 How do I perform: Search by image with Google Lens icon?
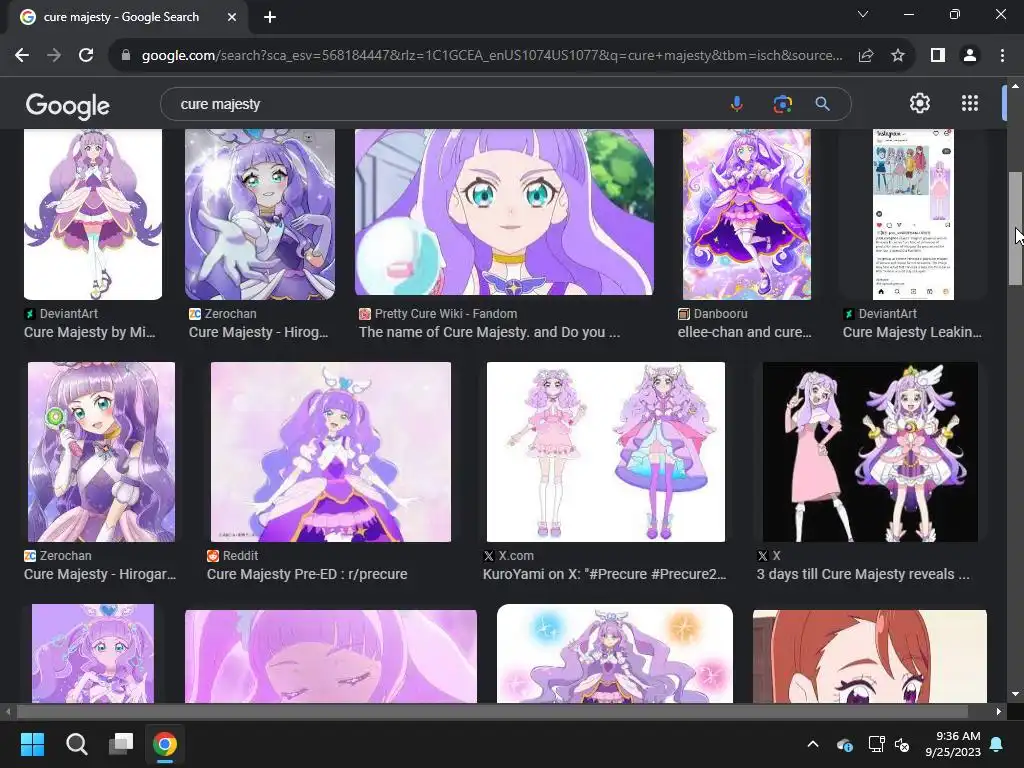(x=782, y=104)
